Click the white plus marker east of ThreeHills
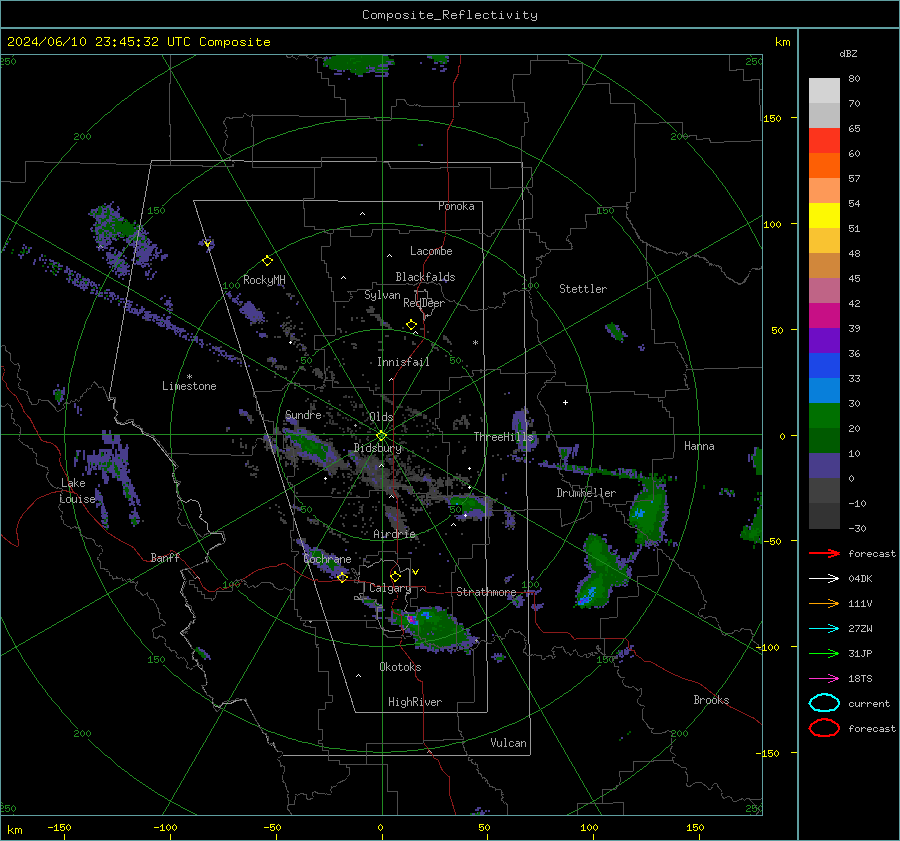This screenshot has height=841, width=900. pos(565,402)
